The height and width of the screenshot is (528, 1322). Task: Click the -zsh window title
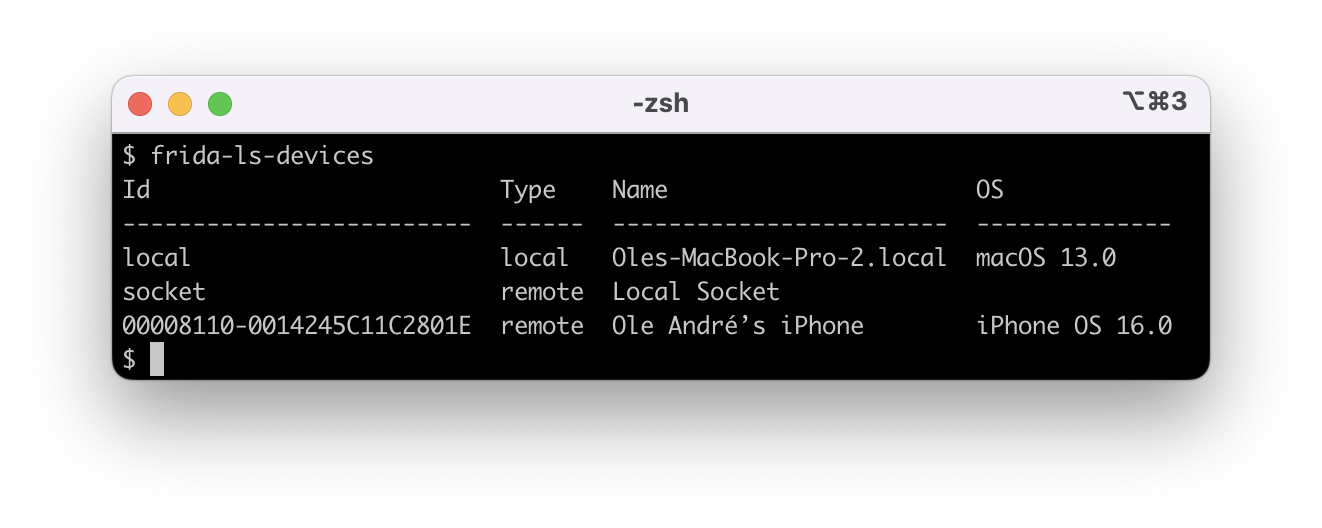point(661,103)
